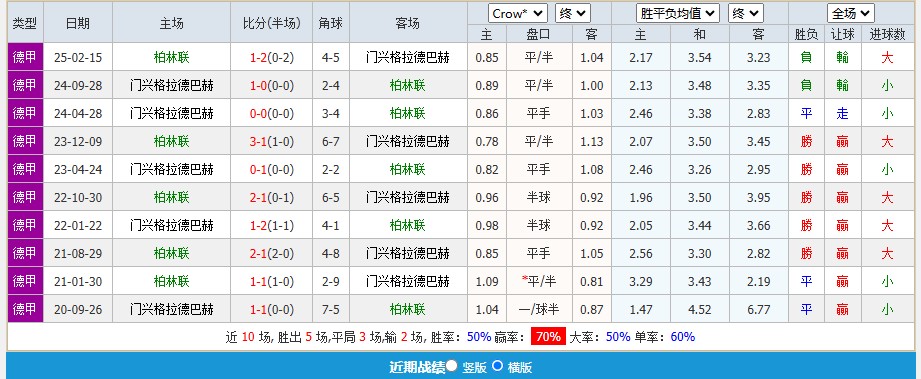Click date 21-08-29 in the table
The image size is (921, 379).
[78, 254]
